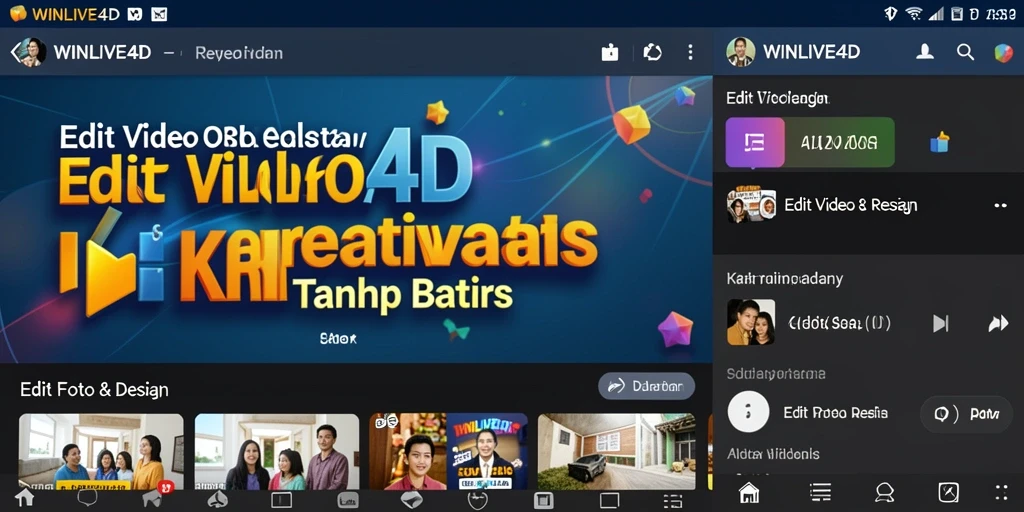1024x512 pixels.
Task: Select the Edit Rooo Resis label
Action: coord(835,413)
